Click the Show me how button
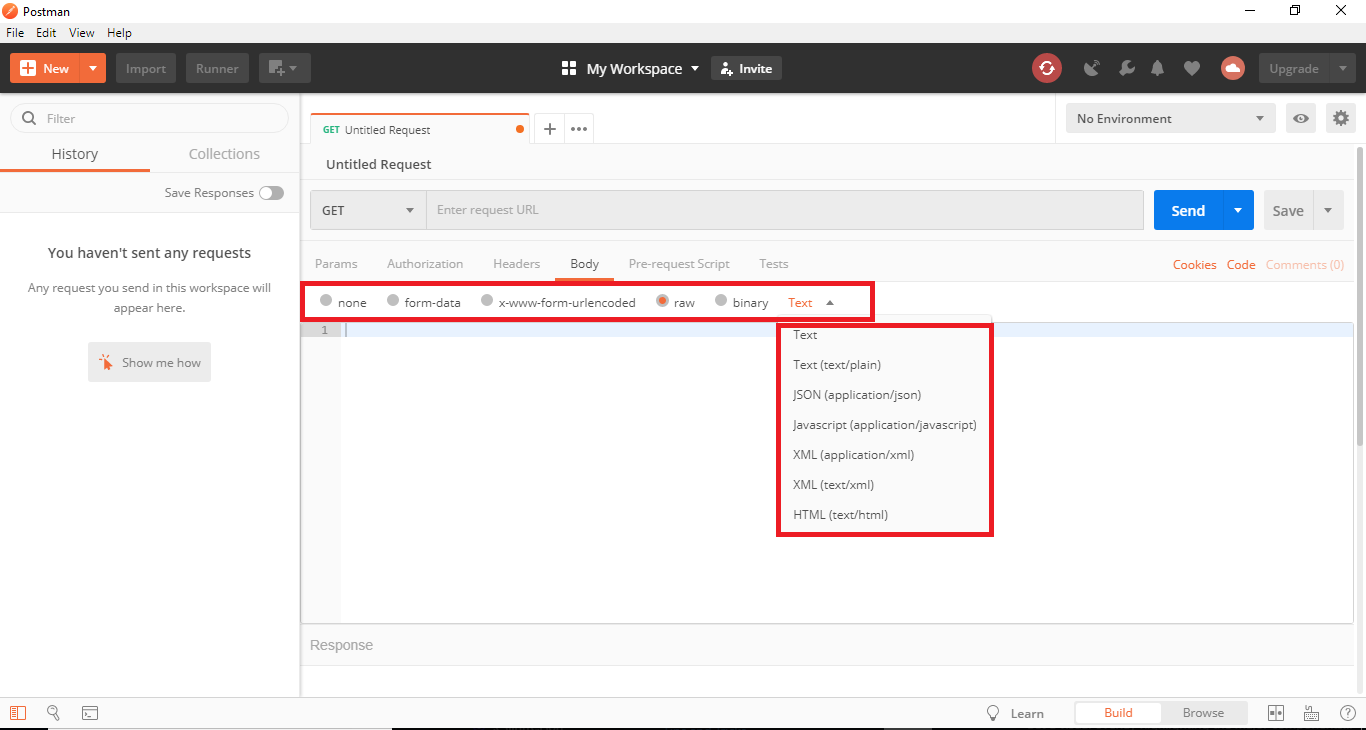Image resolution: width=1366 pixels, height=730 pixels. click(x=149, y=362)
